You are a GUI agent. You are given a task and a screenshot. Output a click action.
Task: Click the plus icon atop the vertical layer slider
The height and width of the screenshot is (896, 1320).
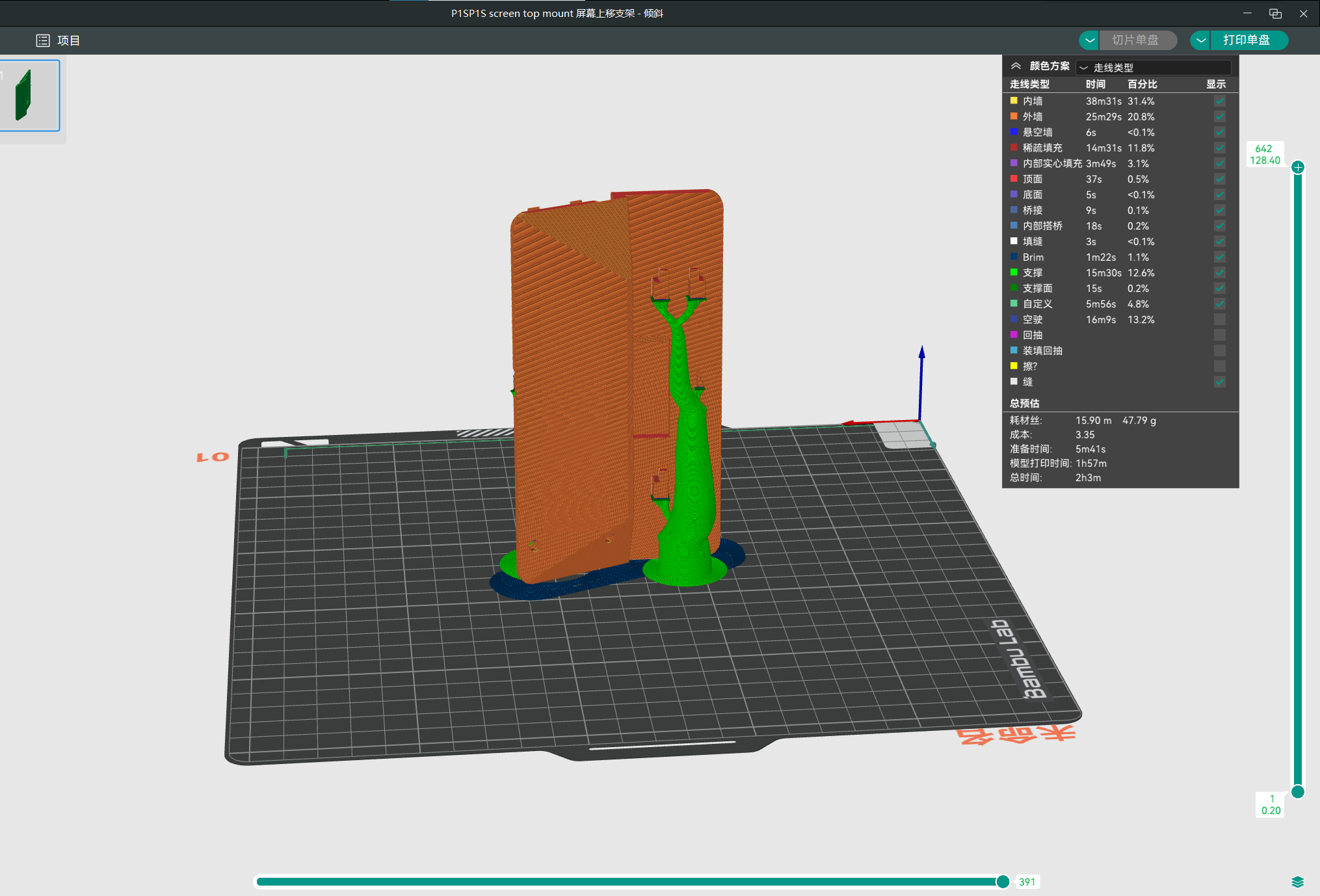tap(1298, 167)
